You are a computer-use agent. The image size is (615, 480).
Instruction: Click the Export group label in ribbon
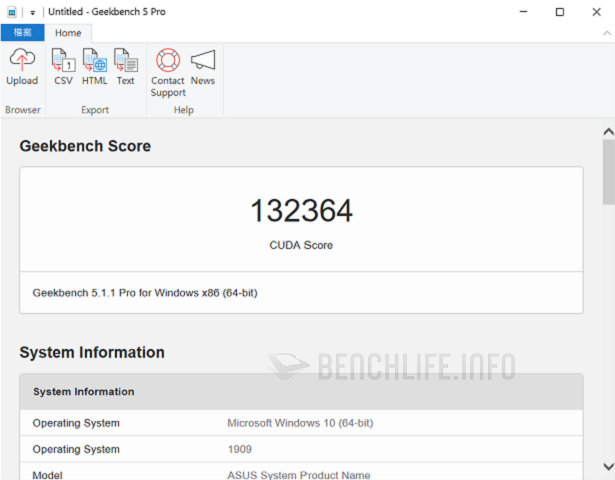pos(95,110)
